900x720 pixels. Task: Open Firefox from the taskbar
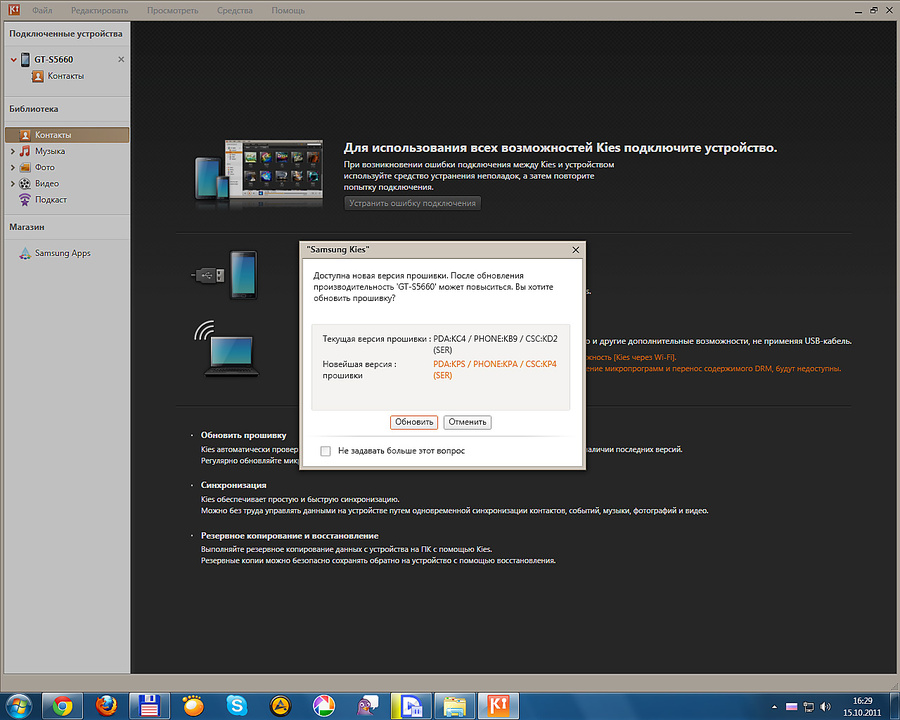point(106,706)
